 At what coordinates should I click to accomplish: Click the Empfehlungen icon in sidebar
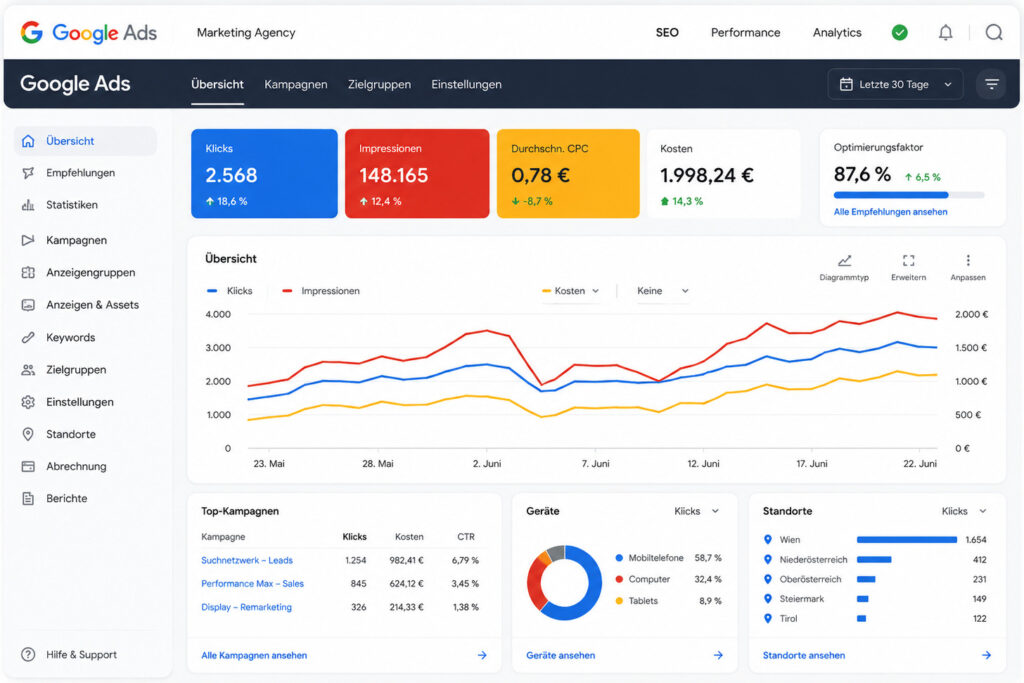(x=28, y=173)
